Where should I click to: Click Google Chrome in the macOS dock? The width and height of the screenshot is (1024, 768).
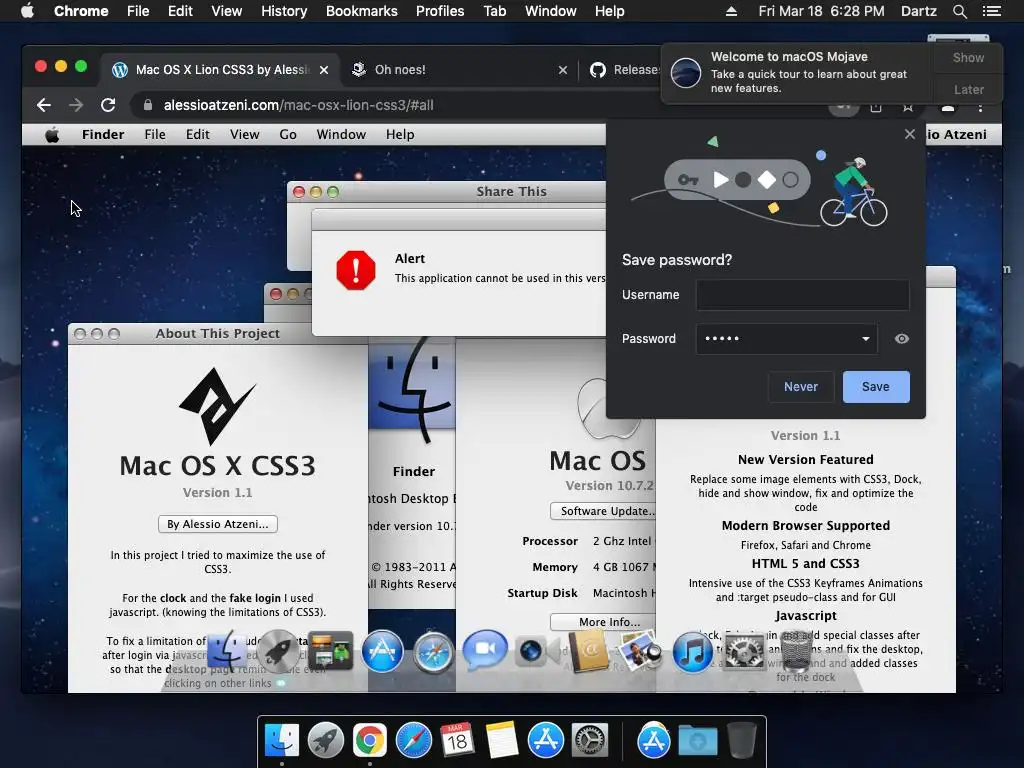370,741
